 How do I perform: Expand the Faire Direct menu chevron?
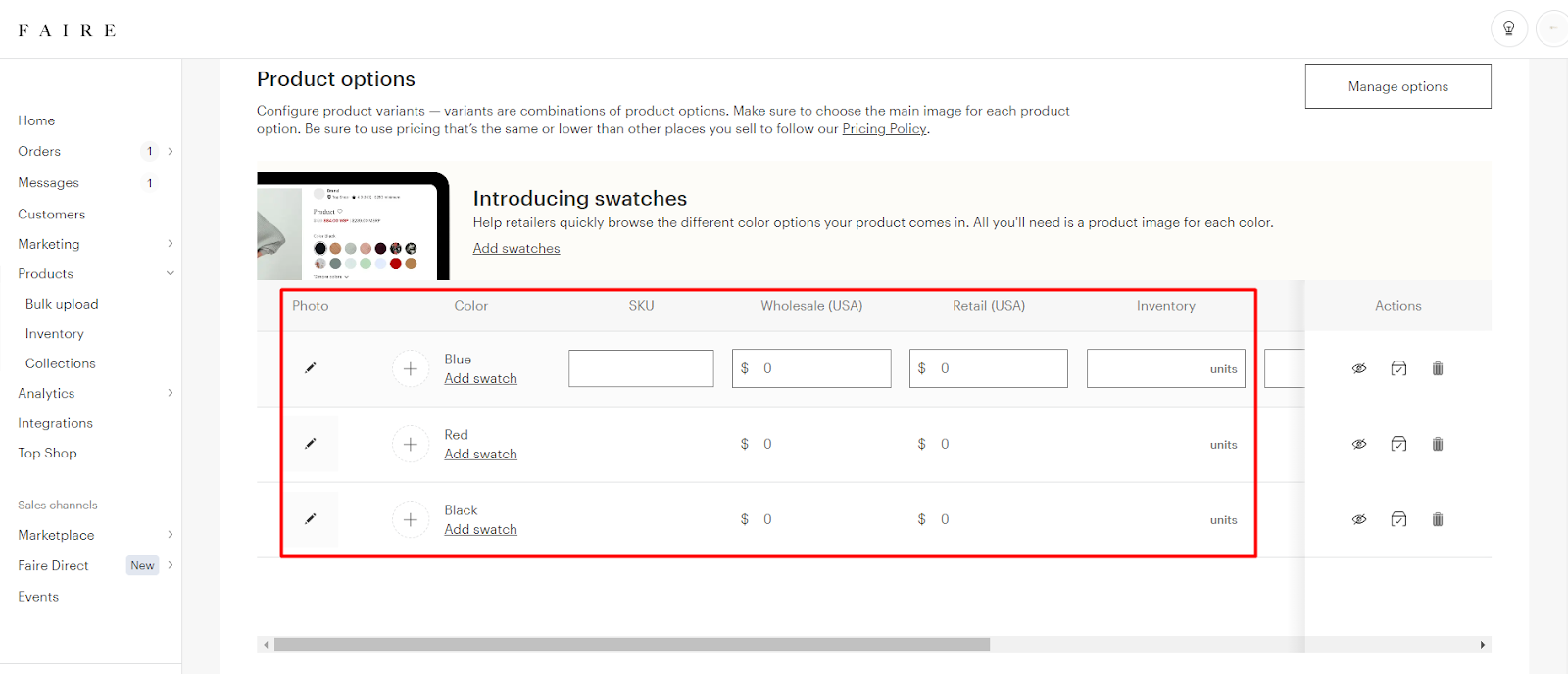(171, 565)
